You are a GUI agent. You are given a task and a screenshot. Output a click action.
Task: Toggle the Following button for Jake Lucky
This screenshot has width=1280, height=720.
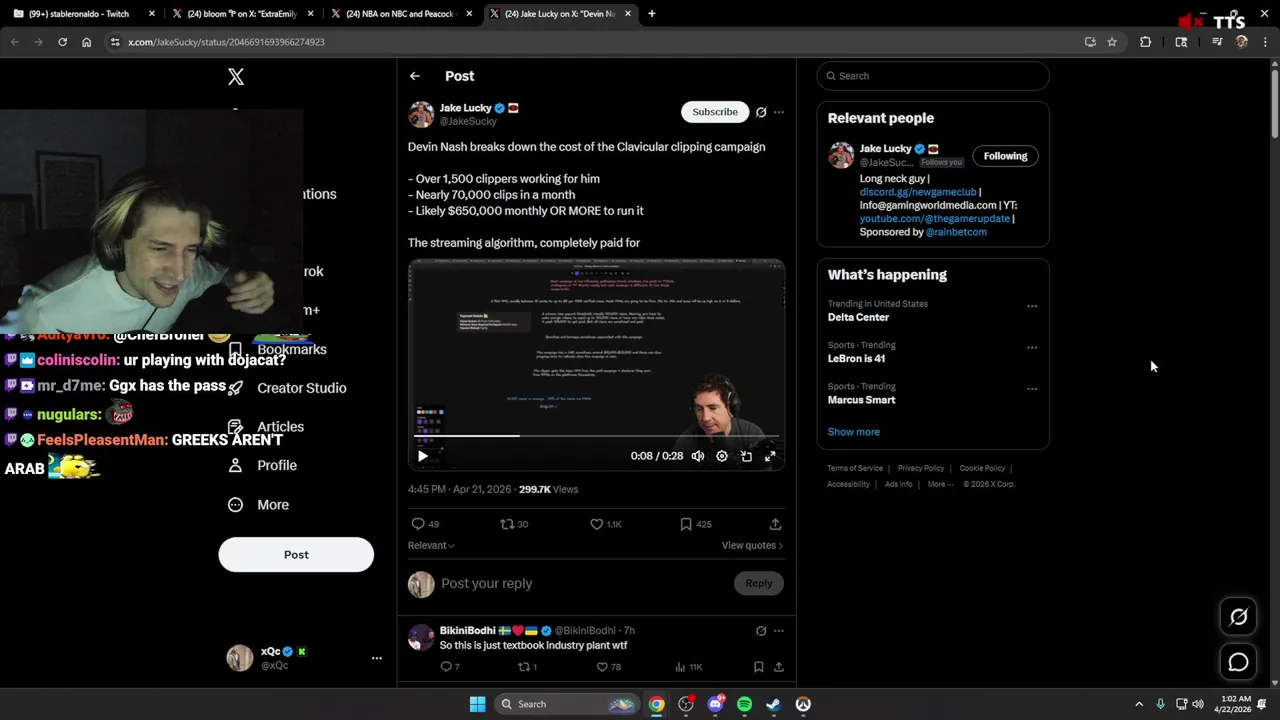pos(1005,156)
